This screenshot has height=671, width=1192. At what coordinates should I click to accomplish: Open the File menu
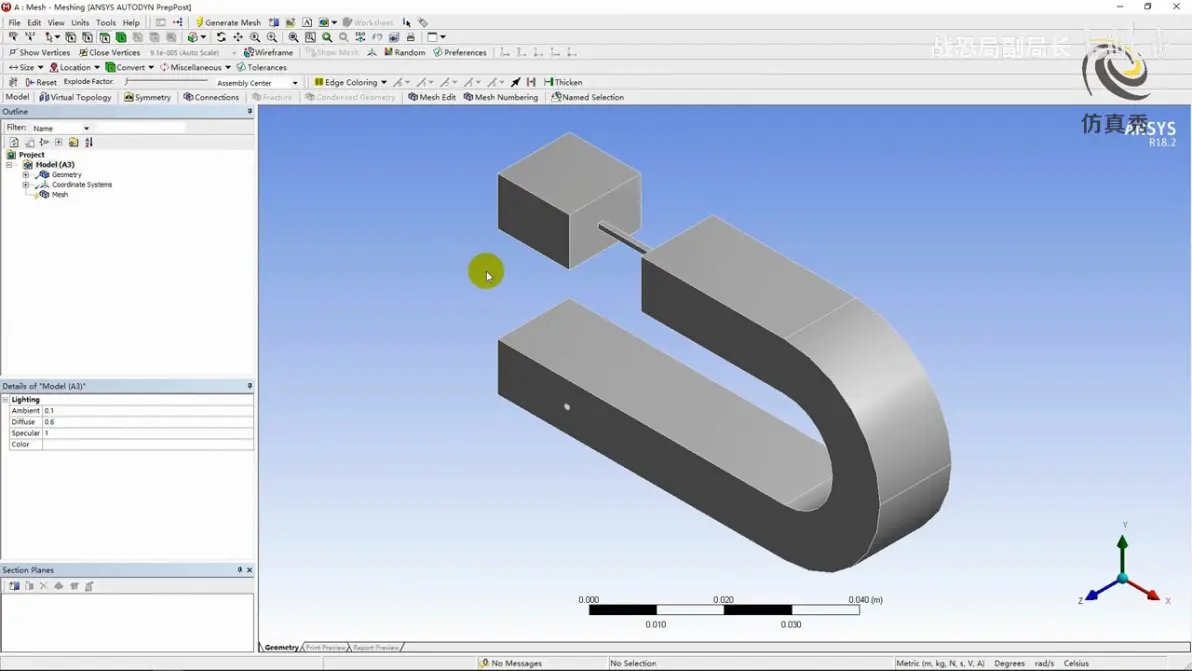coord(14,22)
